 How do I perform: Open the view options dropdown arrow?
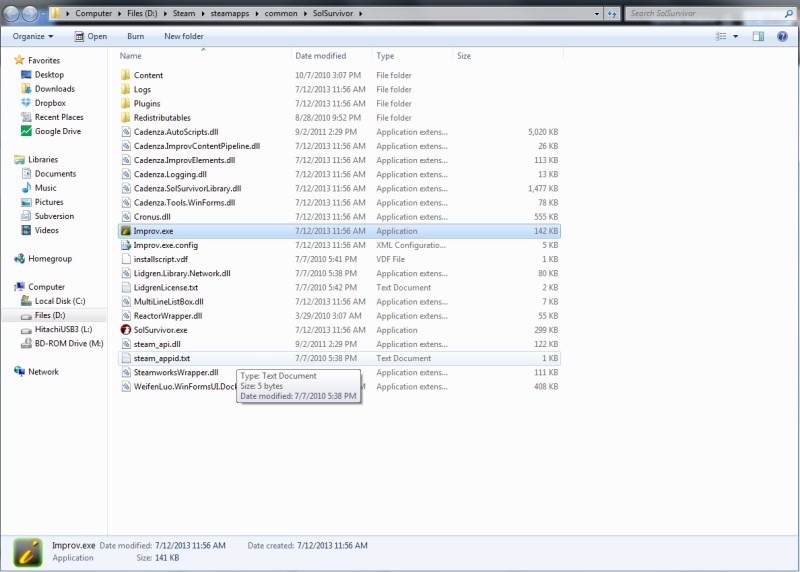(735, 36)
